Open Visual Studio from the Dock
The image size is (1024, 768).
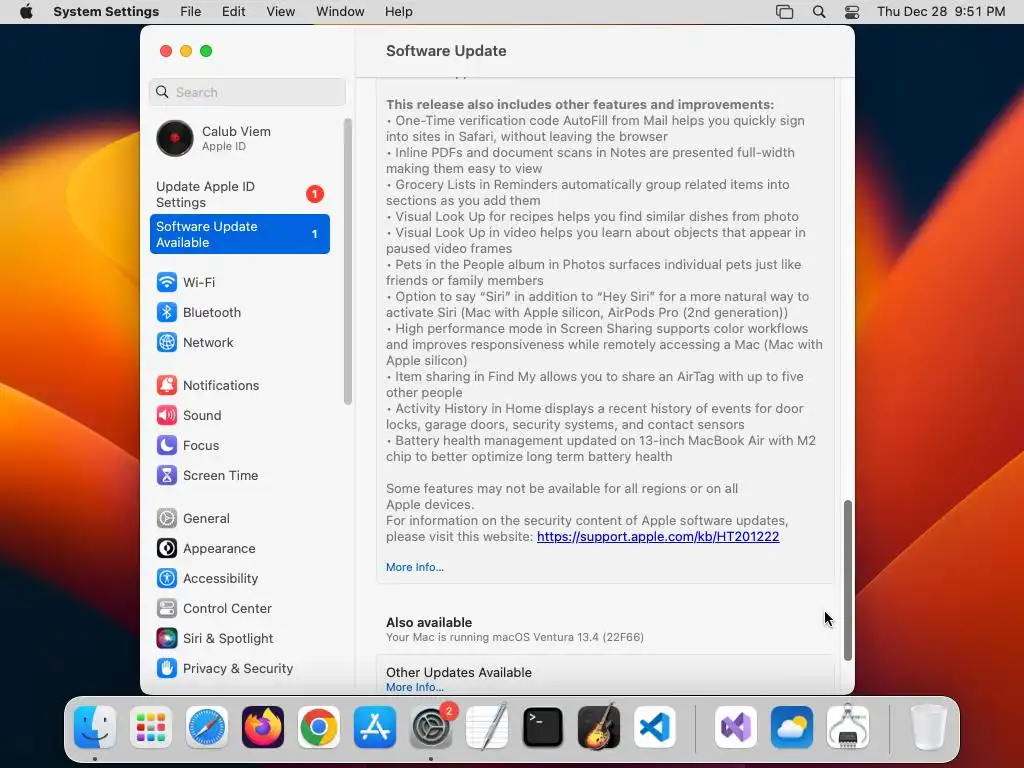(736, 727)
